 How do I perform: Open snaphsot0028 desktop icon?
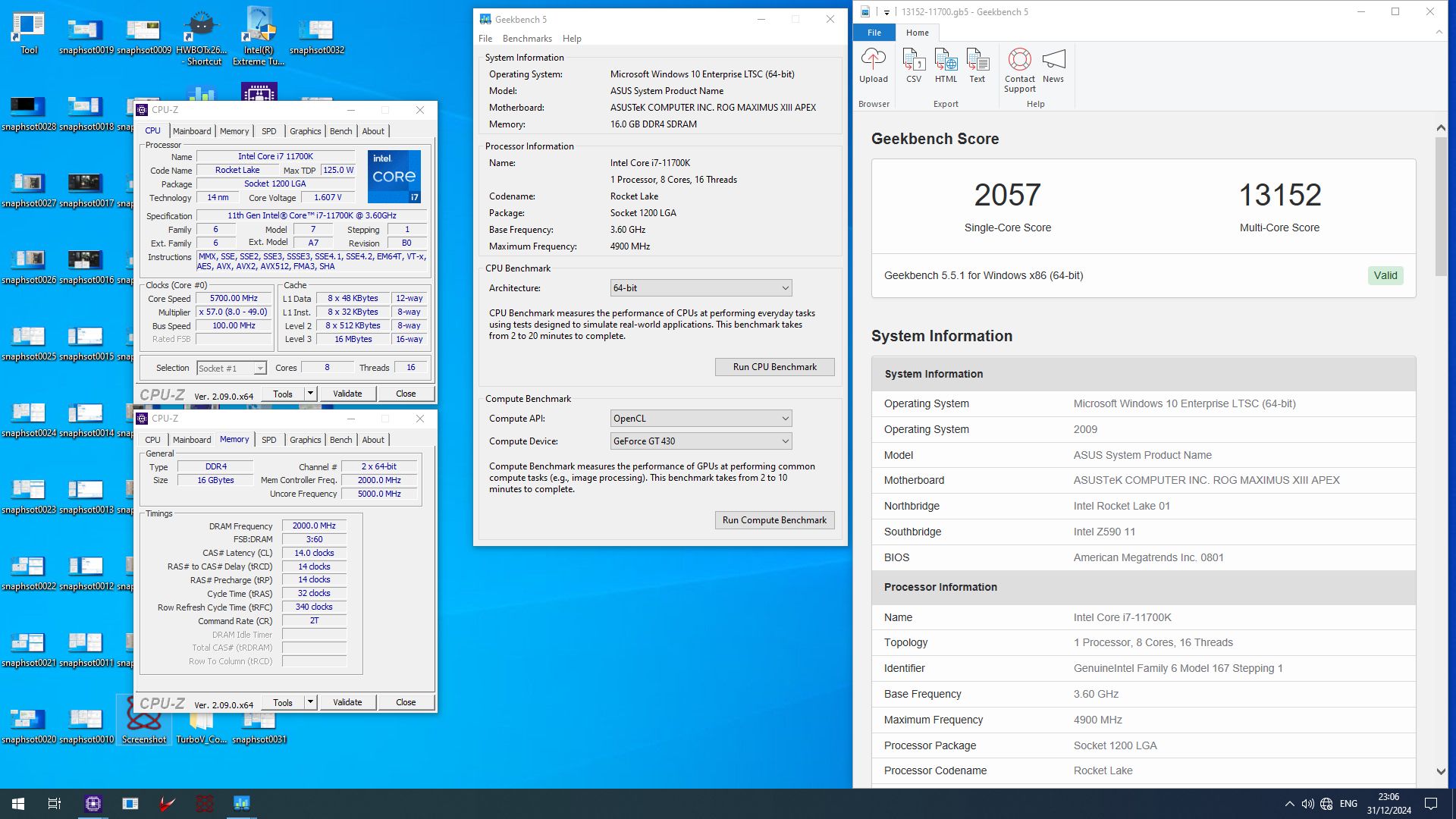28,112
